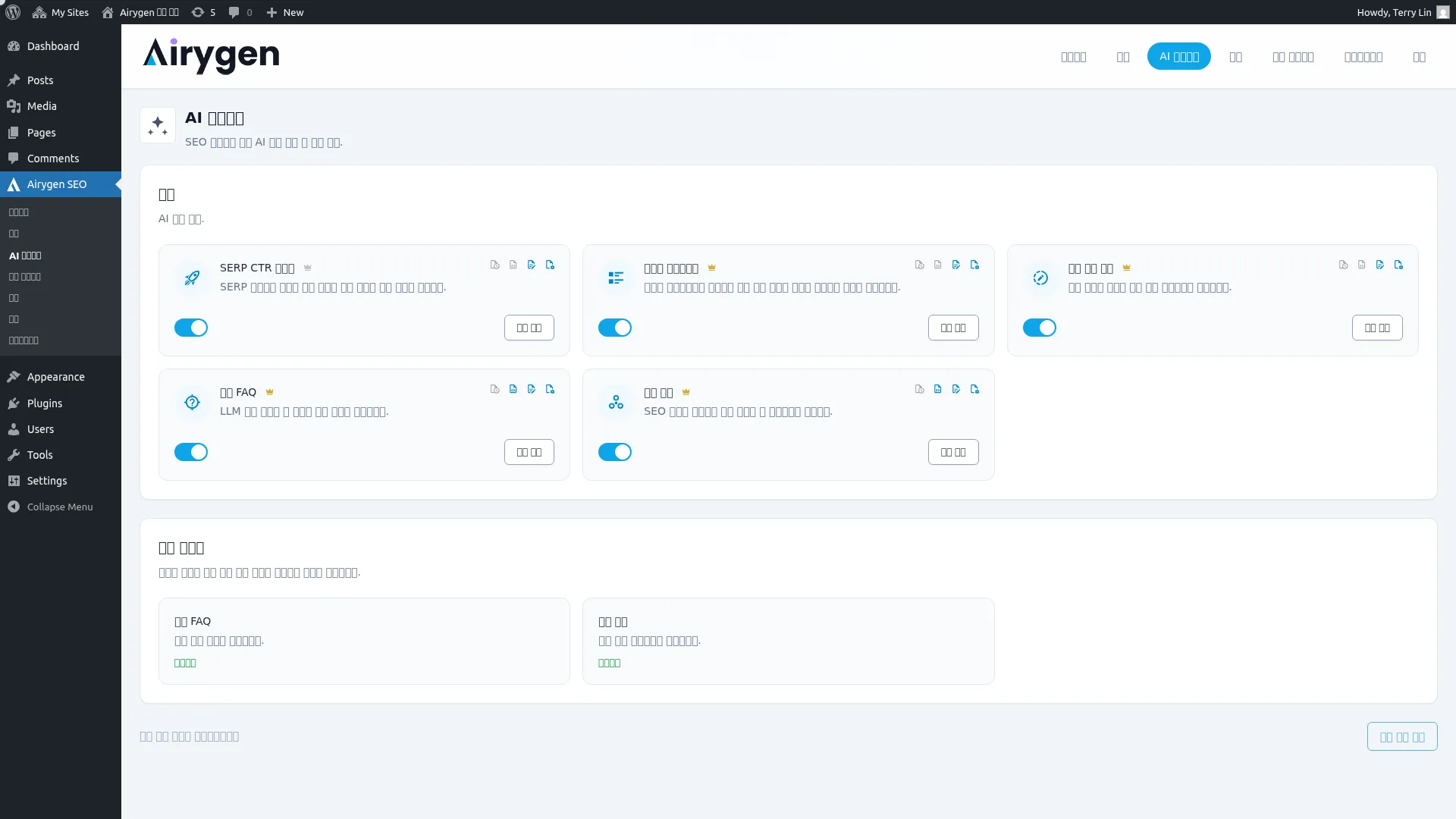The image size is (1456, 819).
Task: Click the list icon on the second card
Action: (x=616, y=278)
